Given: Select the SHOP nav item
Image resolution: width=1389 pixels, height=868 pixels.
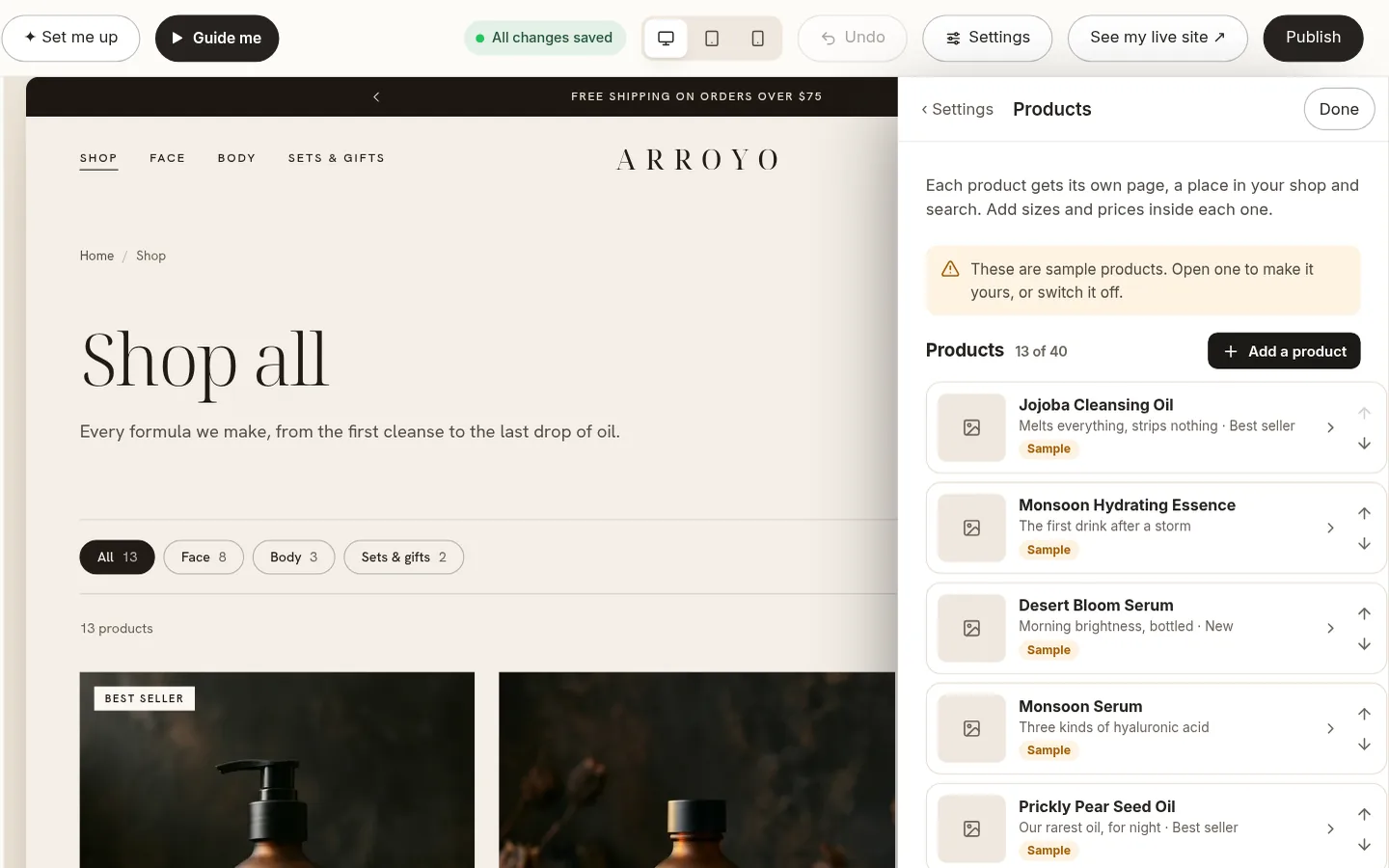Looking at the screenshot, I should click(x=98, y=158).
